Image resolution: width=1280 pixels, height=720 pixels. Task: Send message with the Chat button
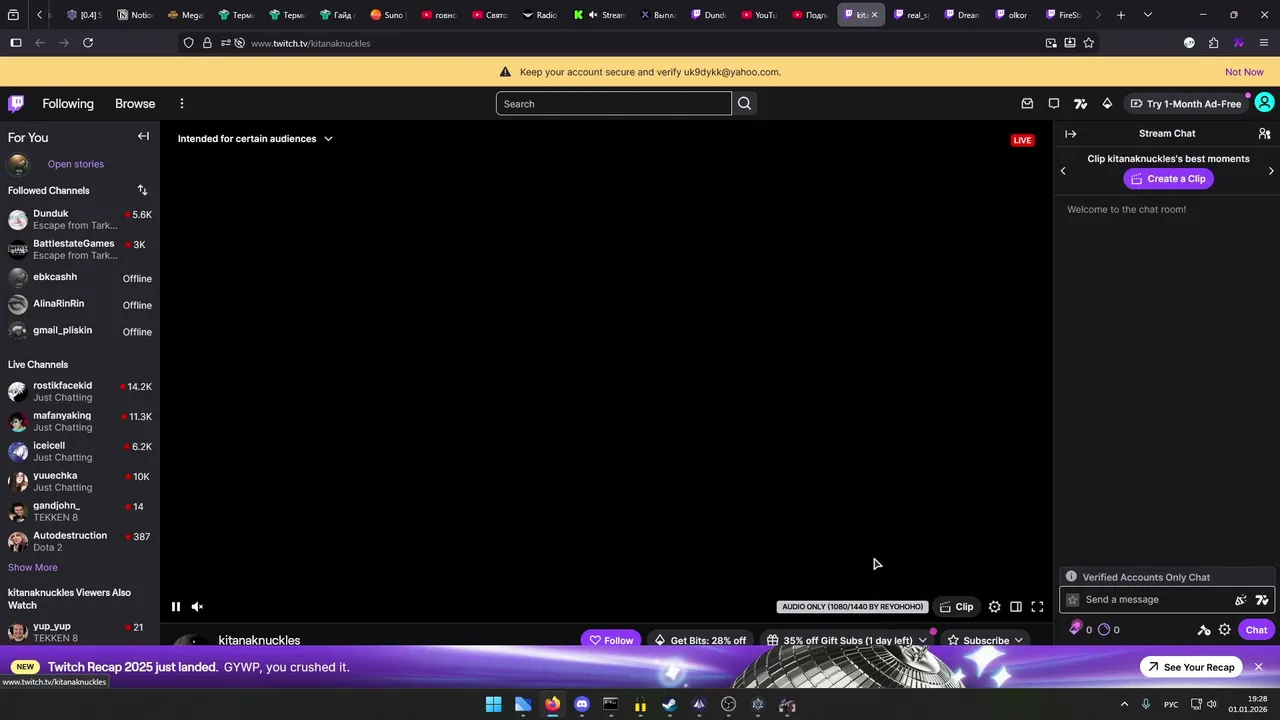(x=1256, y=630)
